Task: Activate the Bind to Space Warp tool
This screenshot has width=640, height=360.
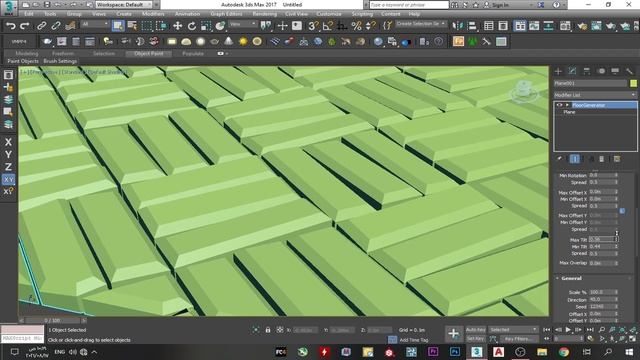Action: [70, 26]
